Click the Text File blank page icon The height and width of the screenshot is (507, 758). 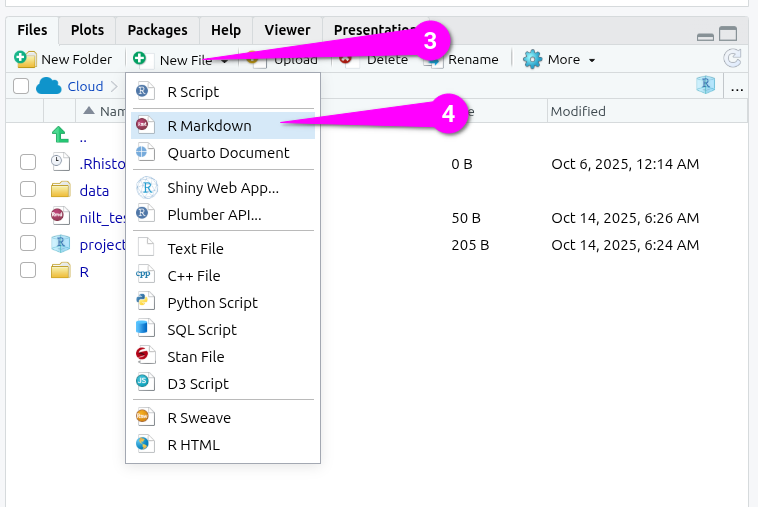coord(146,247)
